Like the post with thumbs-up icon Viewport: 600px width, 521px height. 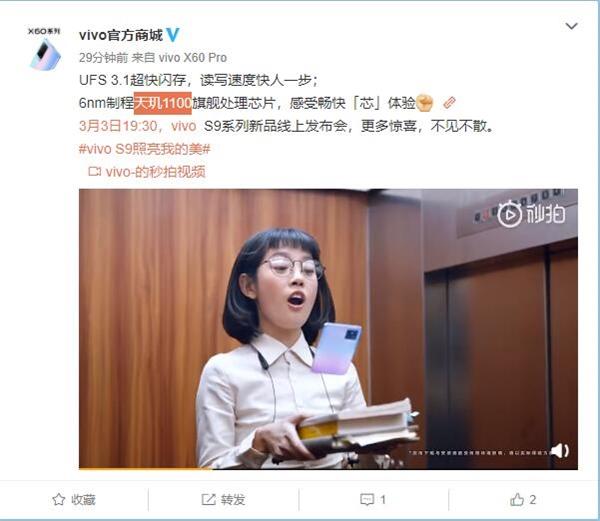point(523,500)
